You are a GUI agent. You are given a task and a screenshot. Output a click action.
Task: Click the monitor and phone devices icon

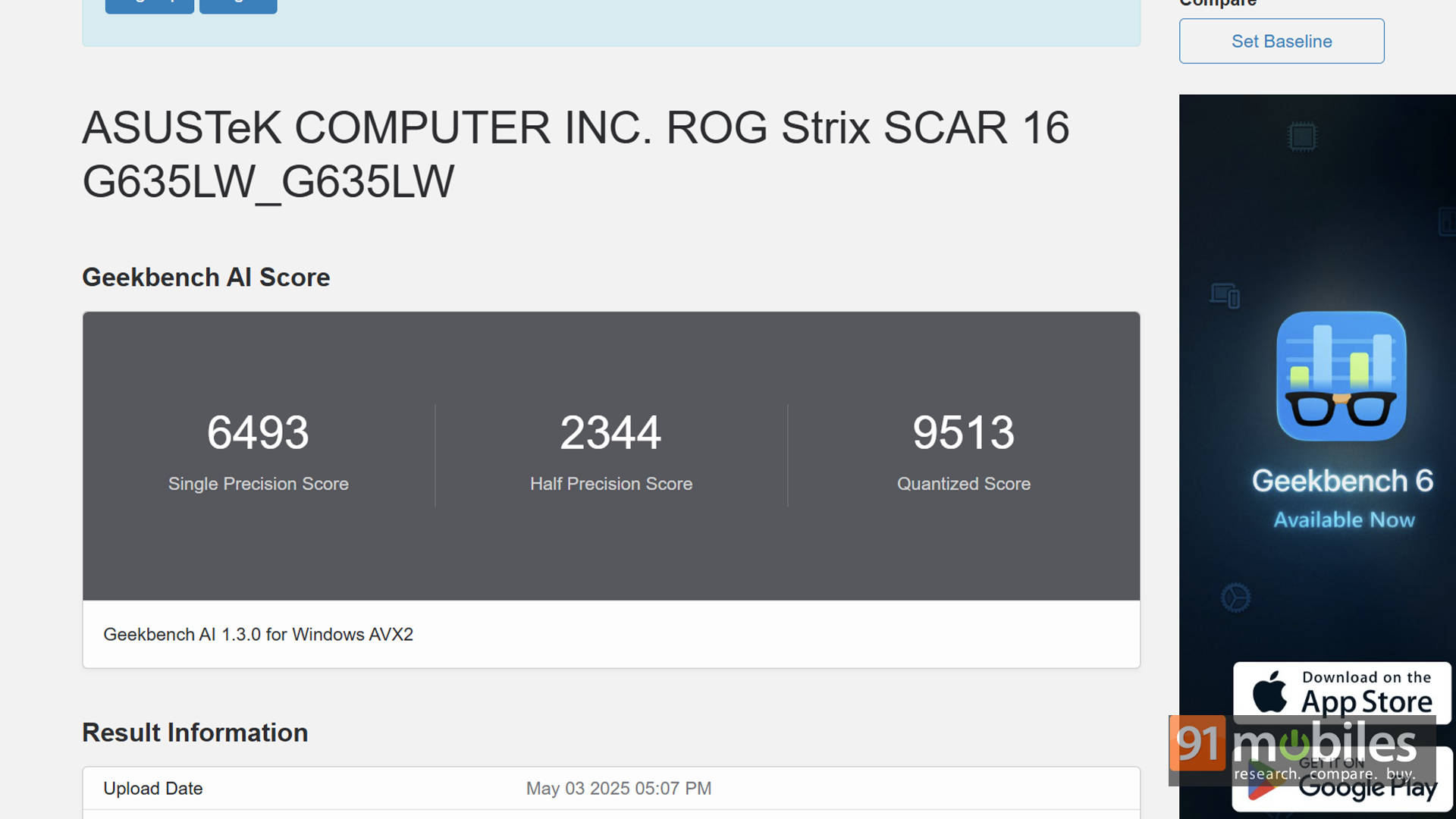[1225, 295]
